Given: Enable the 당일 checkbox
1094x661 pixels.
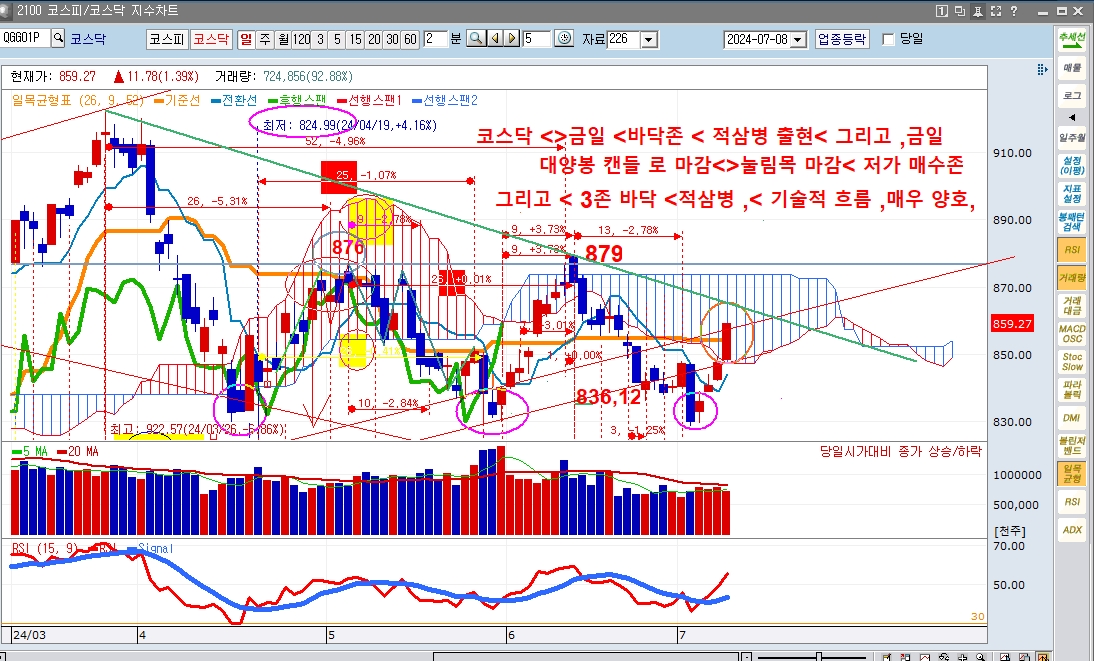Looking at the screenshot, I should tap(888, 39).
